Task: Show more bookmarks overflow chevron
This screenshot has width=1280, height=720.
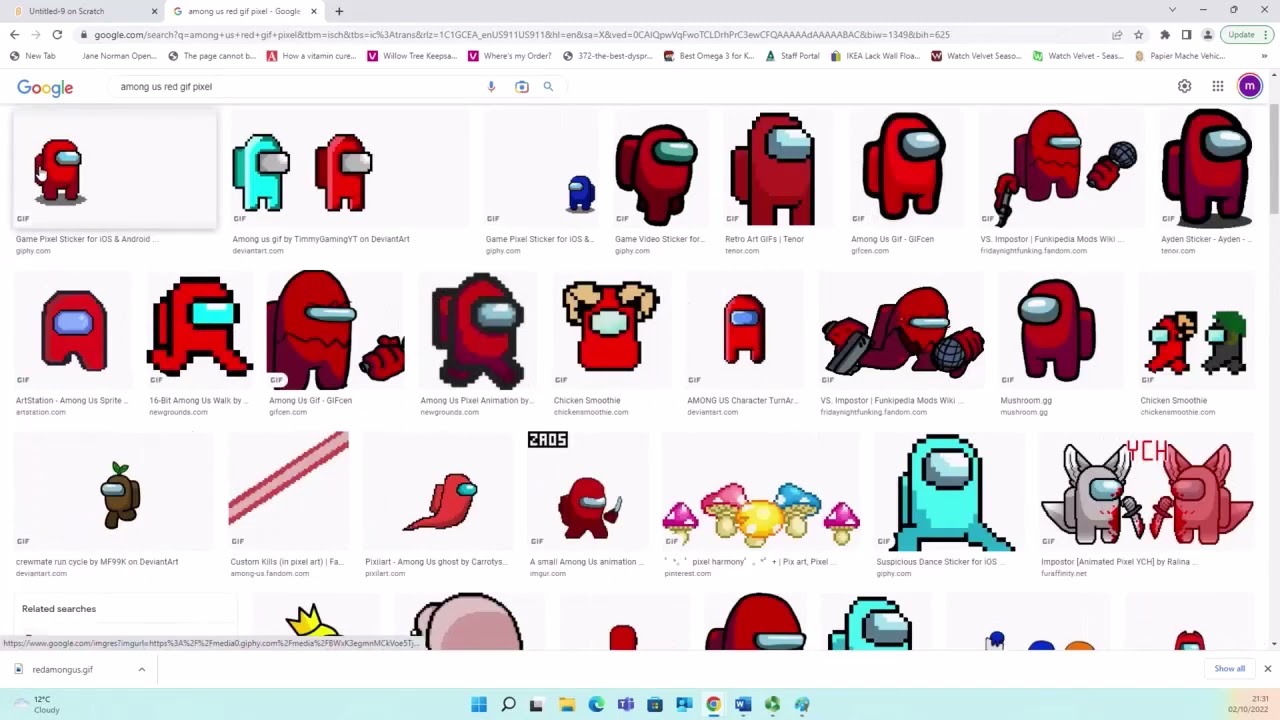Action: [x=1264, y=56]
